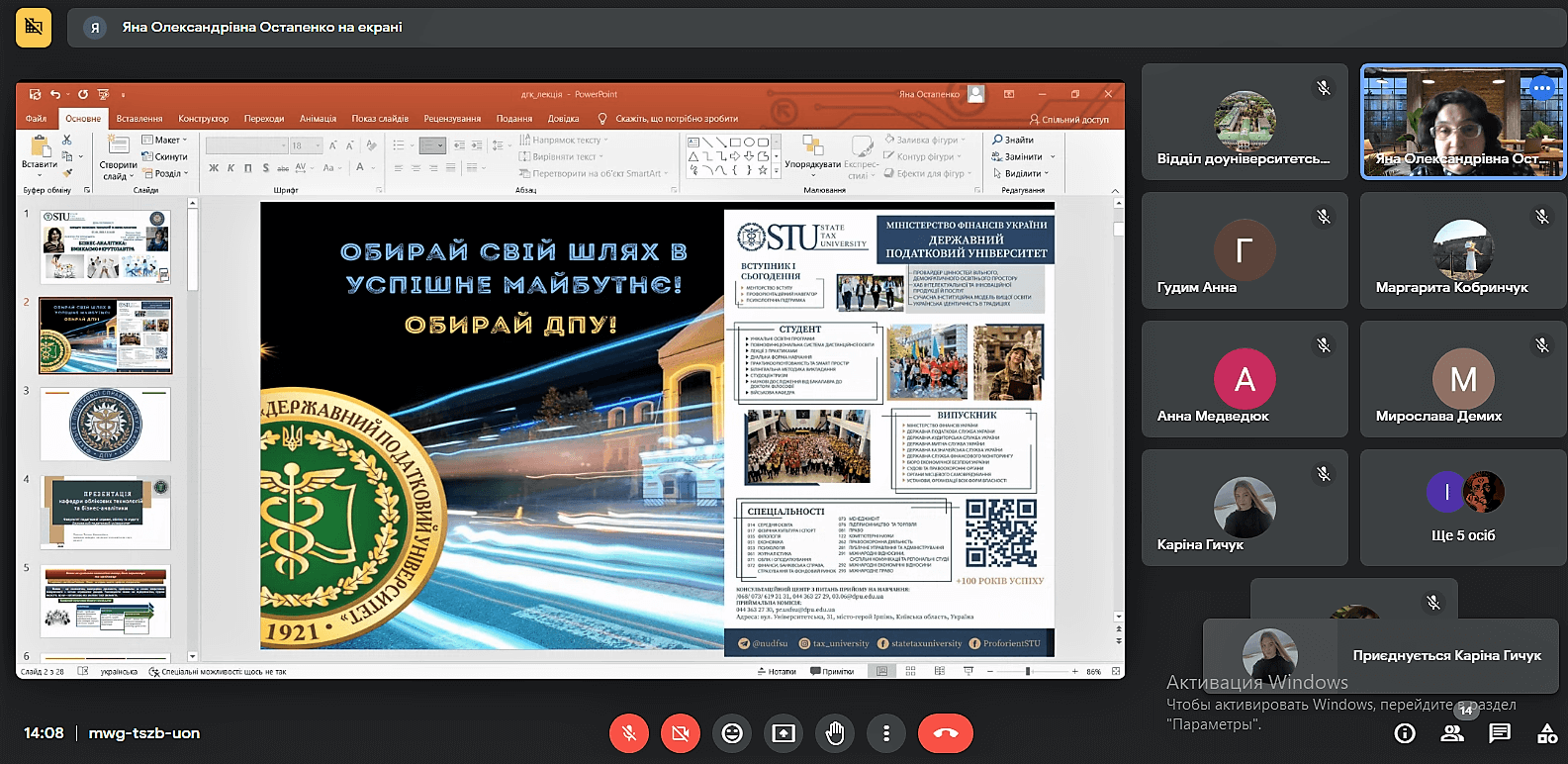Select slide 3 thumbnail
The width and height of the screenshot is (1568, 764).
tap(106, 424)
